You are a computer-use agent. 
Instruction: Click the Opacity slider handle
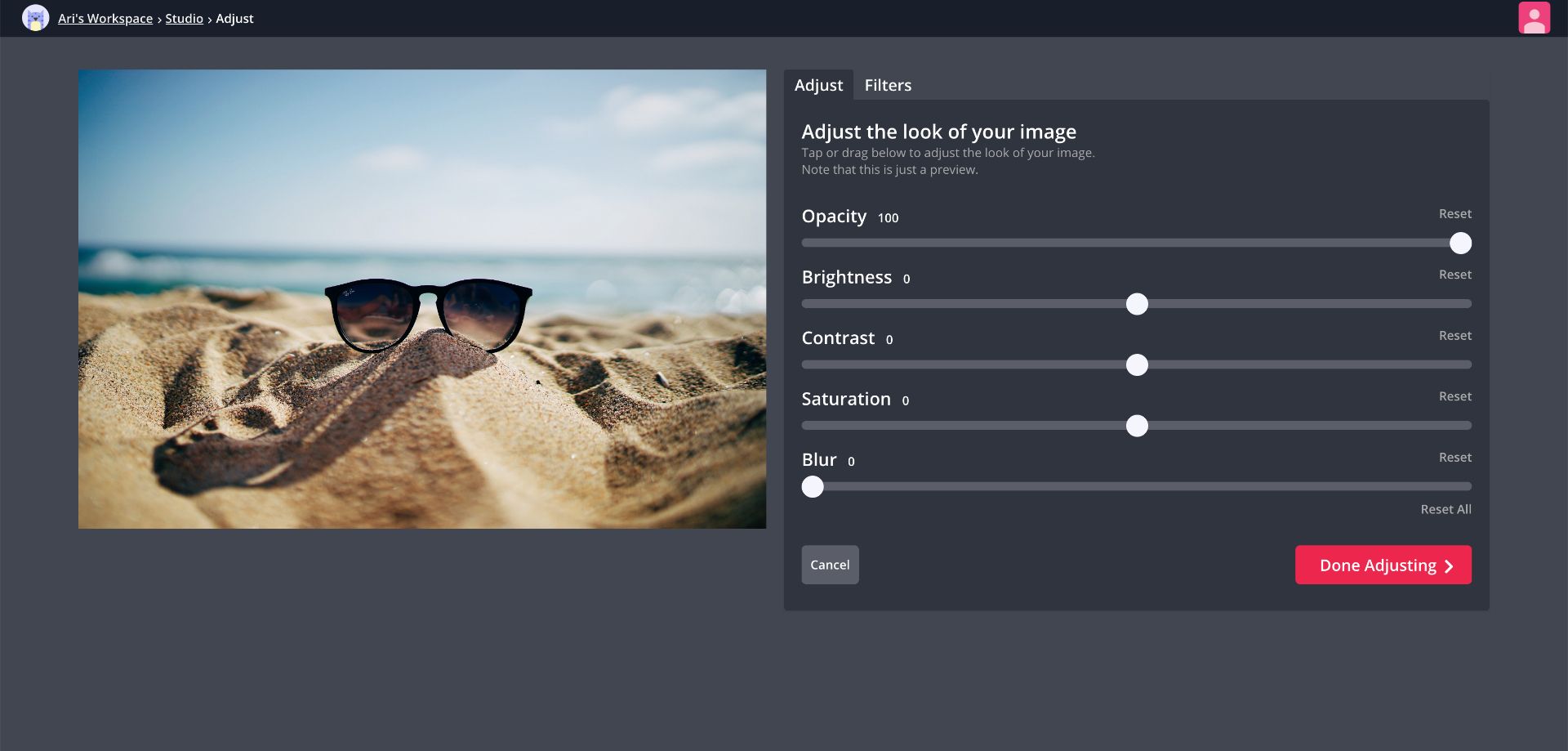click(1461, 243)
